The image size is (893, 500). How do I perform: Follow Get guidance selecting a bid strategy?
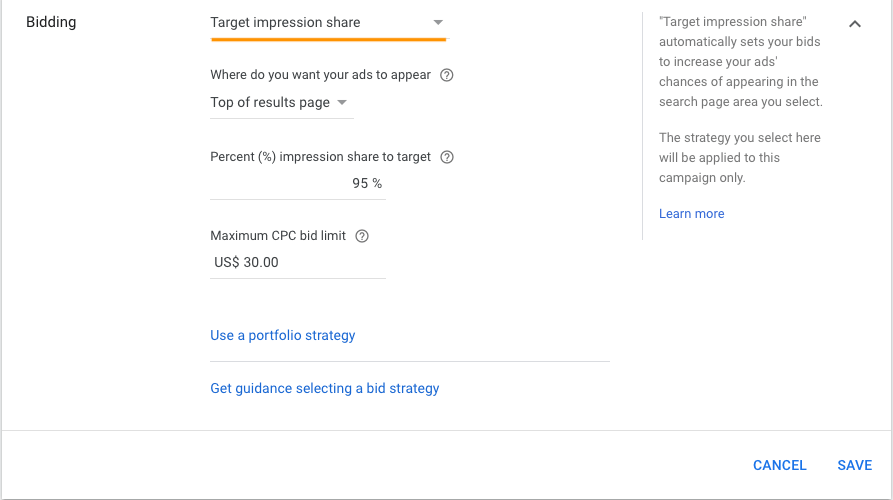coord(325,388)
